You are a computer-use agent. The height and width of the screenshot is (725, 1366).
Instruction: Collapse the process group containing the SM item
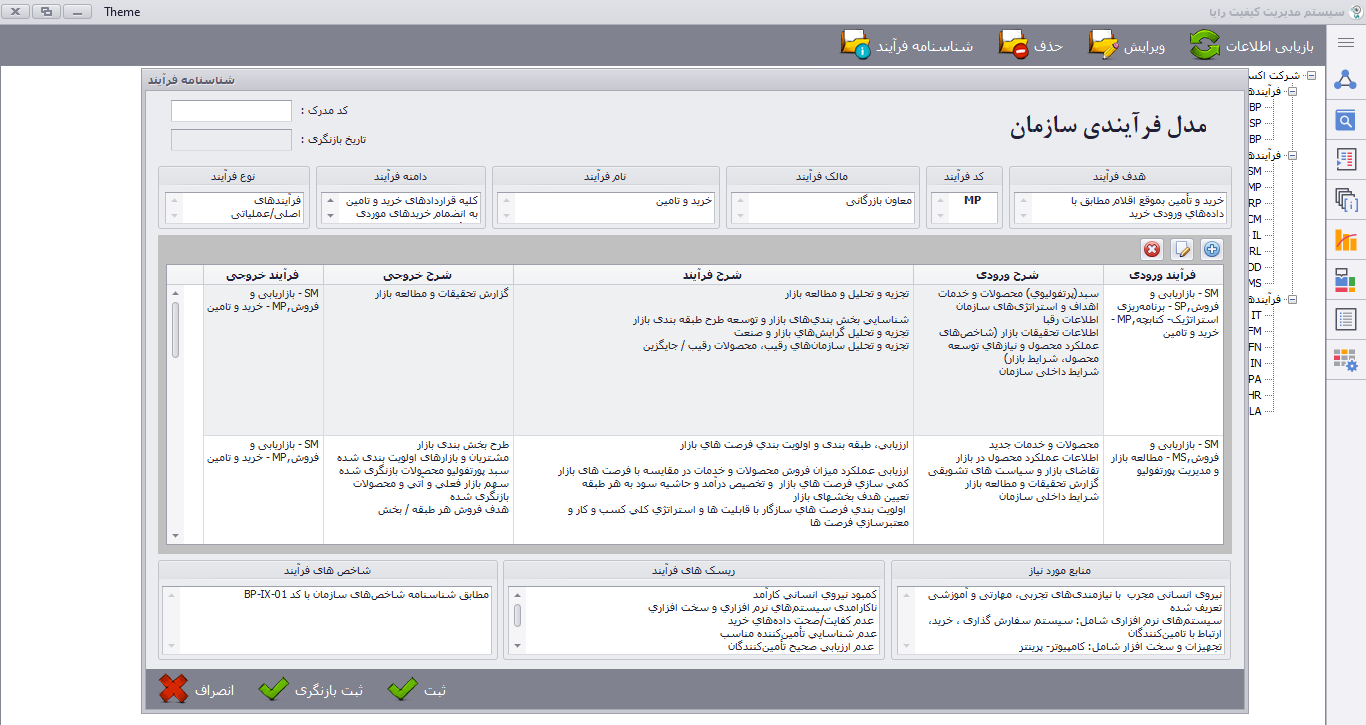point(1292,155)
